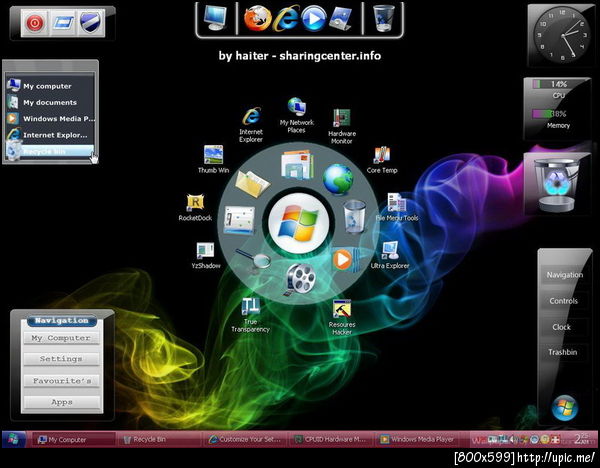Click Apps button in Navigation panel
The width and height of the screenshot is (600, 468).
pos(61,402)
